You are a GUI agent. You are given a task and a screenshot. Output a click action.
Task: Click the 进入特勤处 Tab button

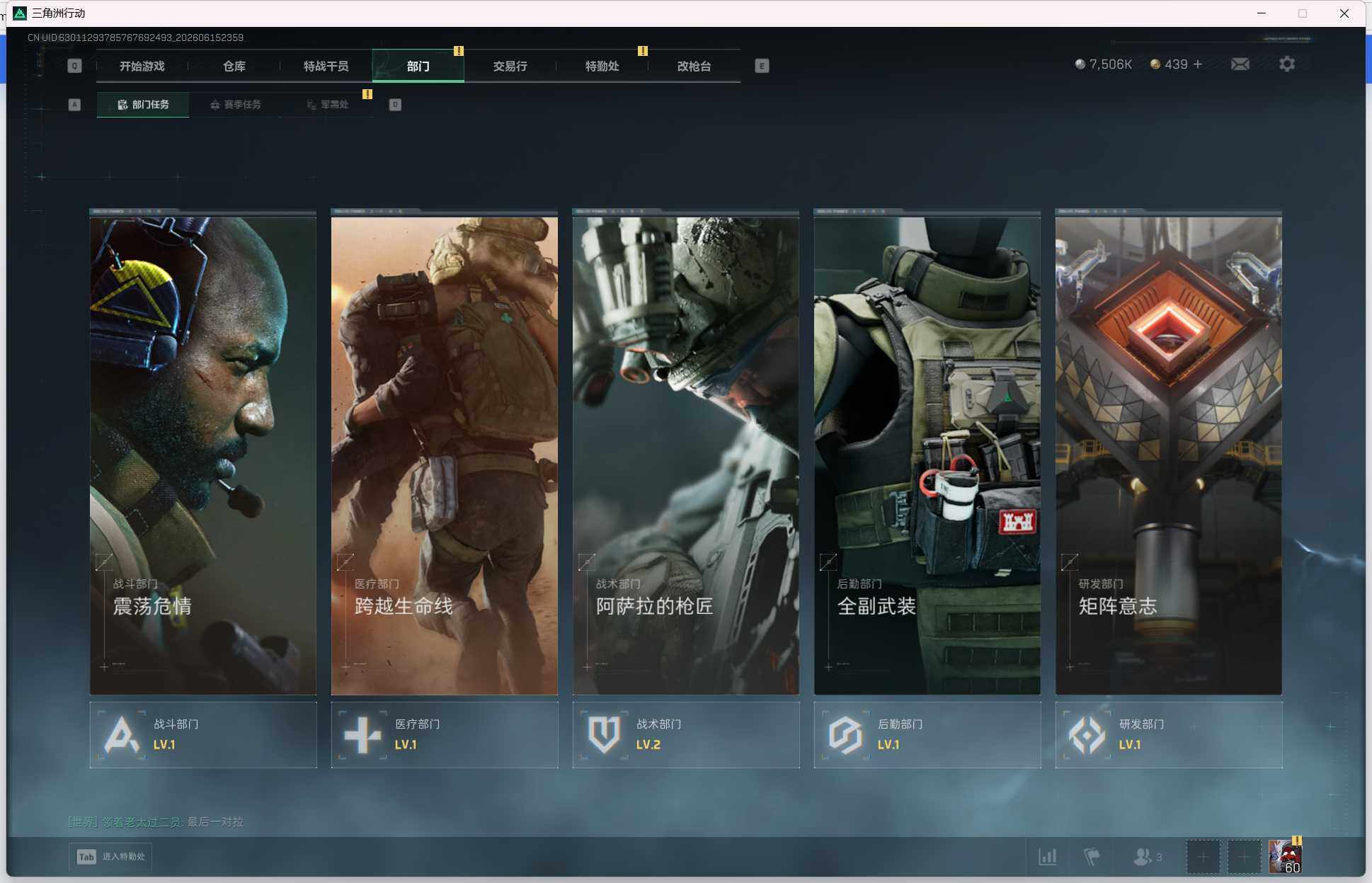110,857
